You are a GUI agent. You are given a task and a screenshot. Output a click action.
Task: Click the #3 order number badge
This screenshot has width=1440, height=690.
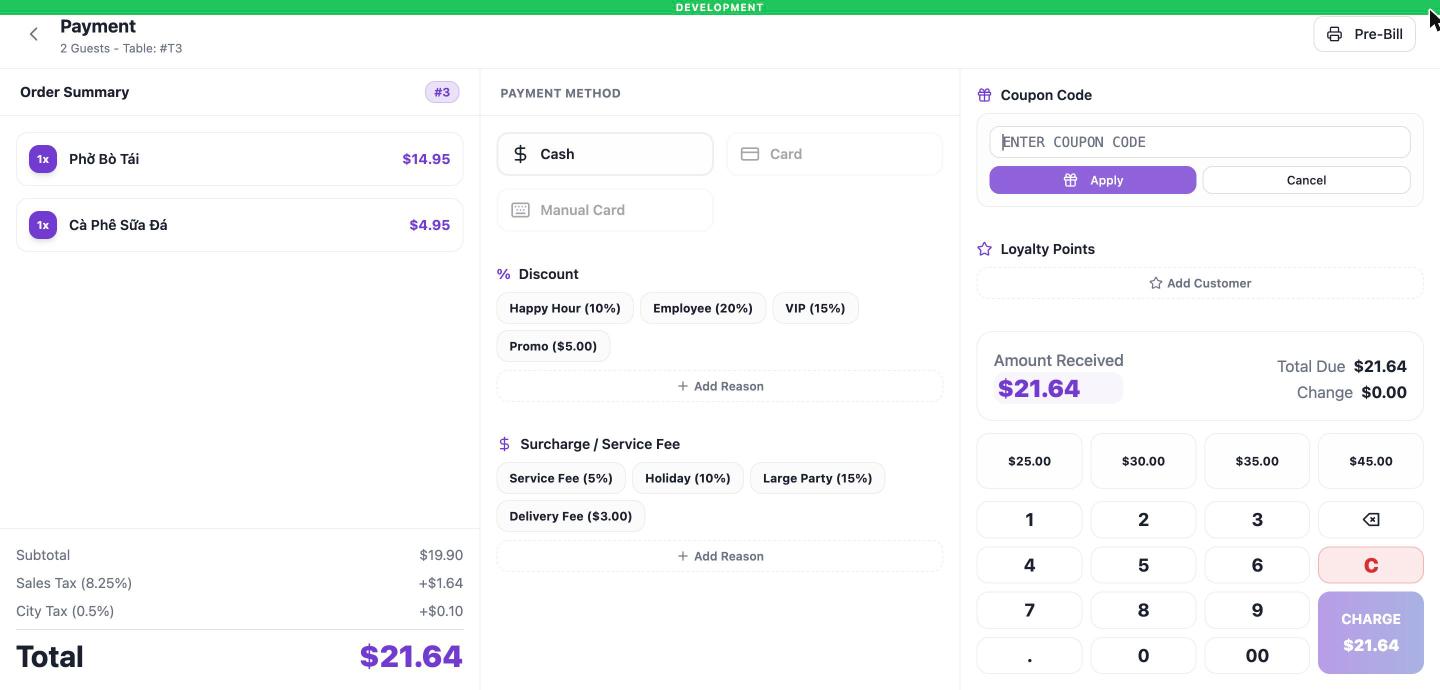[x=442, y=92]
